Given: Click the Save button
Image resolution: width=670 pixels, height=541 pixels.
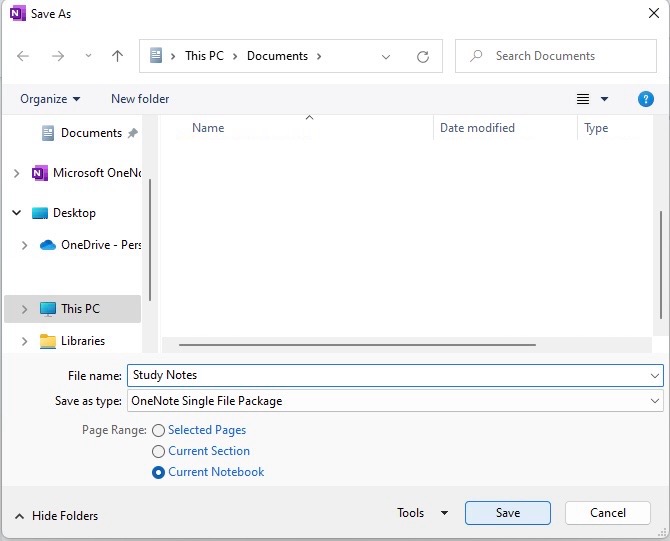Looking at the screenshot, I should tap(508, 513).
